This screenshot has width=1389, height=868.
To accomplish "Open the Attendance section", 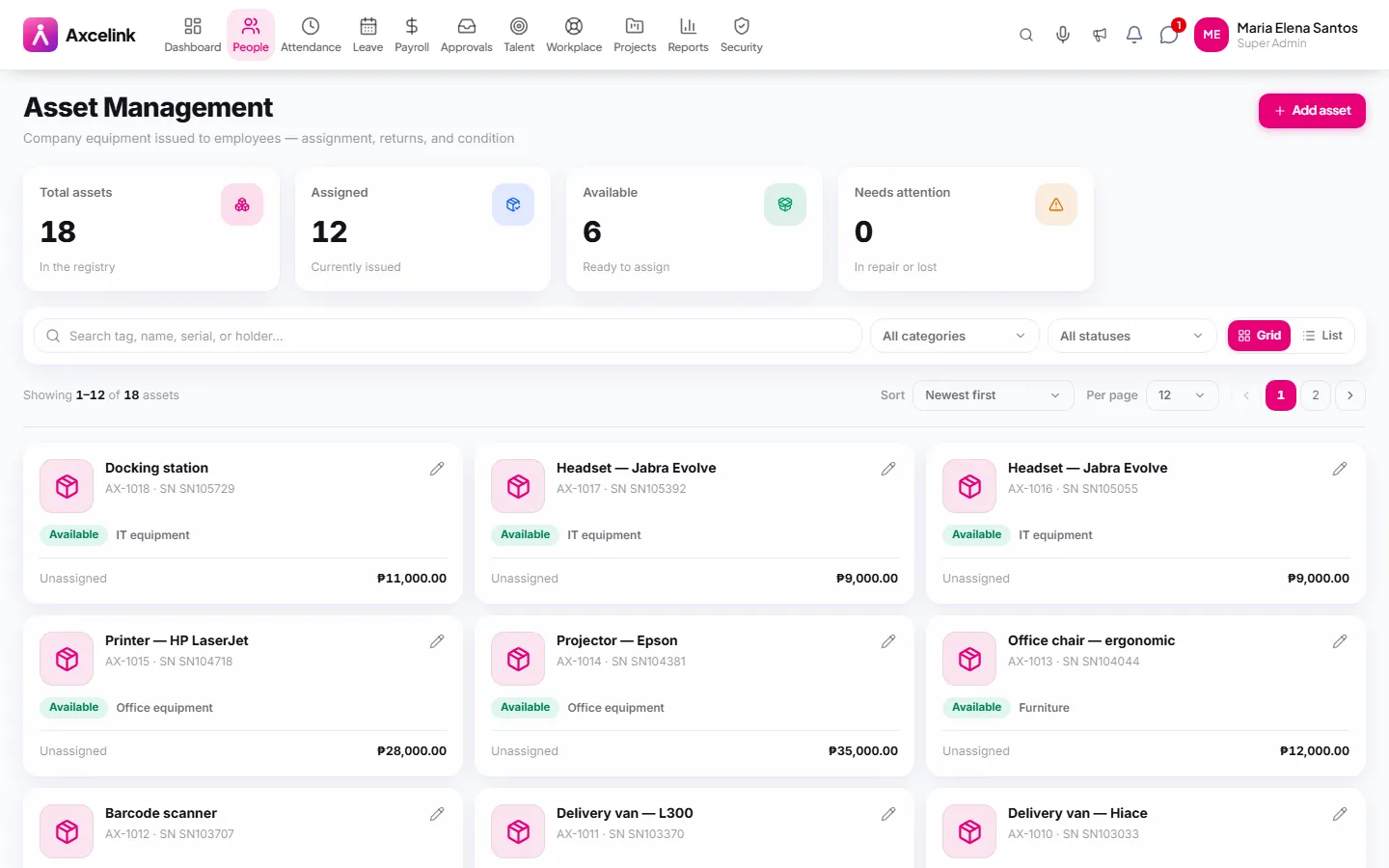I will pos(311,35).
